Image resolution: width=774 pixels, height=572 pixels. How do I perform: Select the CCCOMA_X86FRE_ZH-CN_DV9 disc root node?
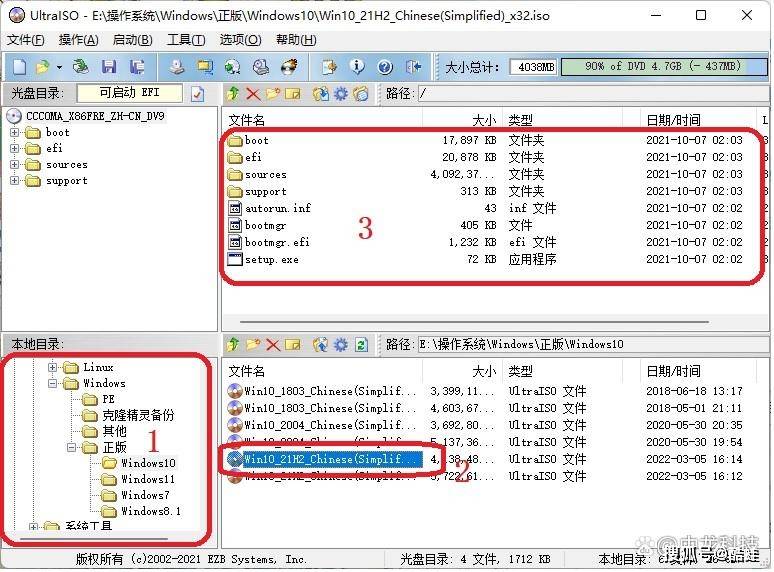click(x=95, y=116)
